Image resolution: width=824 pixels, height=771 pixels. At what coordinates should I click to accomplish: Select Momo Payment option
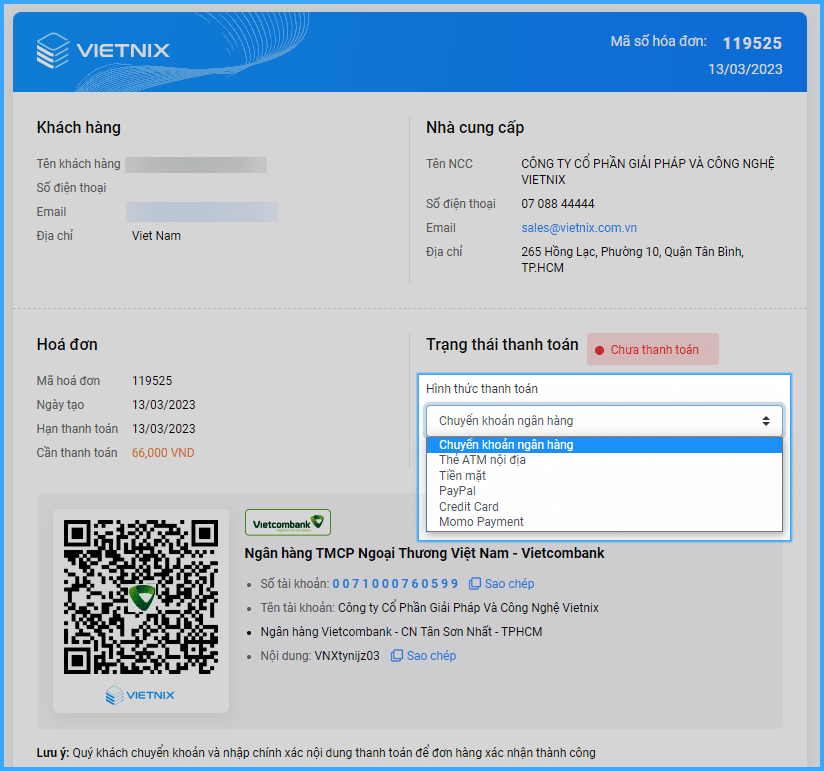click(604, 522)
